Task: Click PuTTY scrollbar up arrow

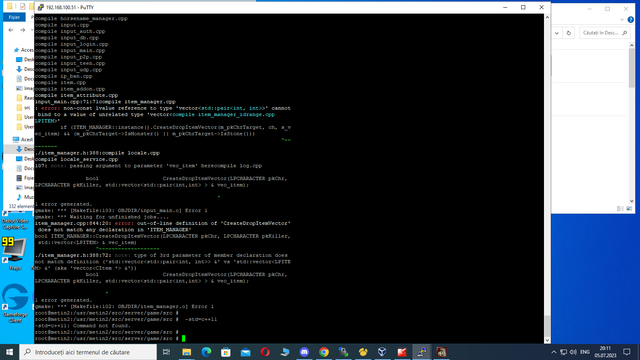Action: tap(547, 18)
